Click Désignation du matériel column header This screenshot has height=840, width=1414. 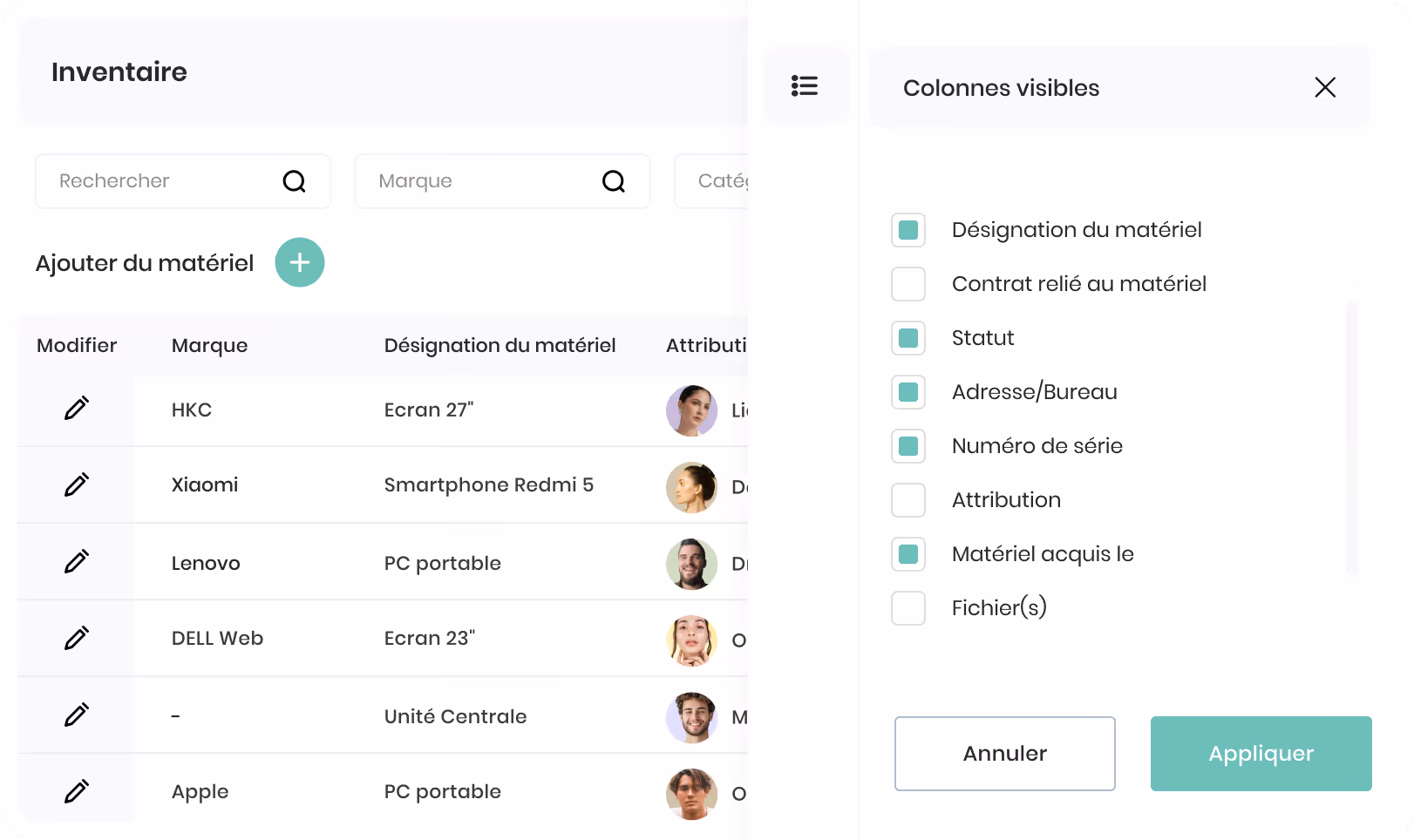(500, 346)
